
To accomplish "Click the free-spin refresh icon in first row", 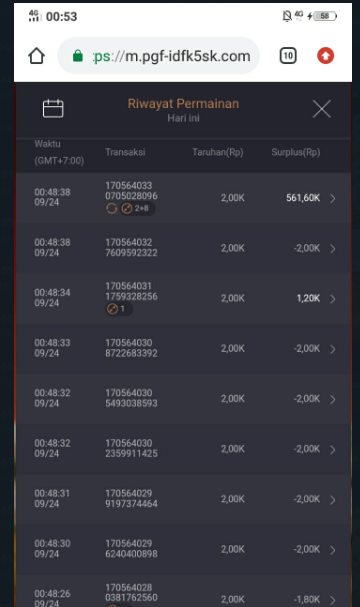I will (x=111, y=209).
